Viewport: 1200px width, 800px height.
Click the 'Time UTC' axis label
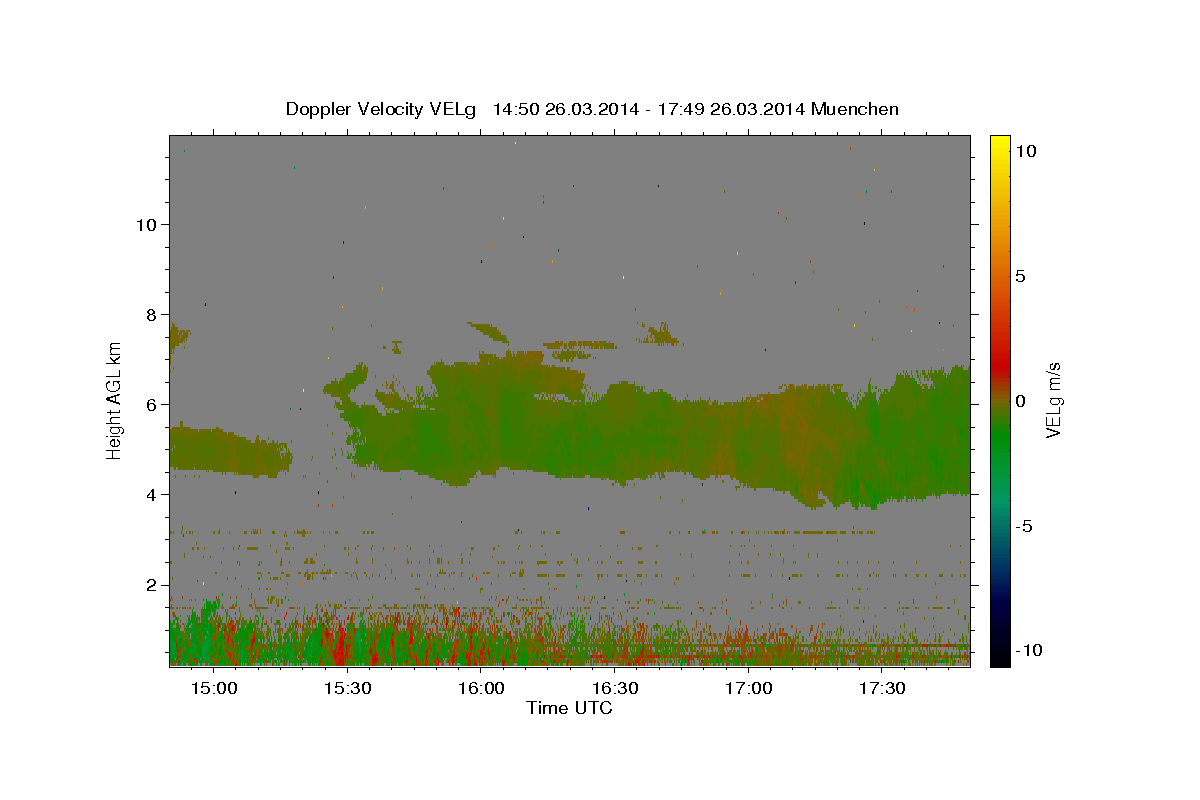(569, 708)
